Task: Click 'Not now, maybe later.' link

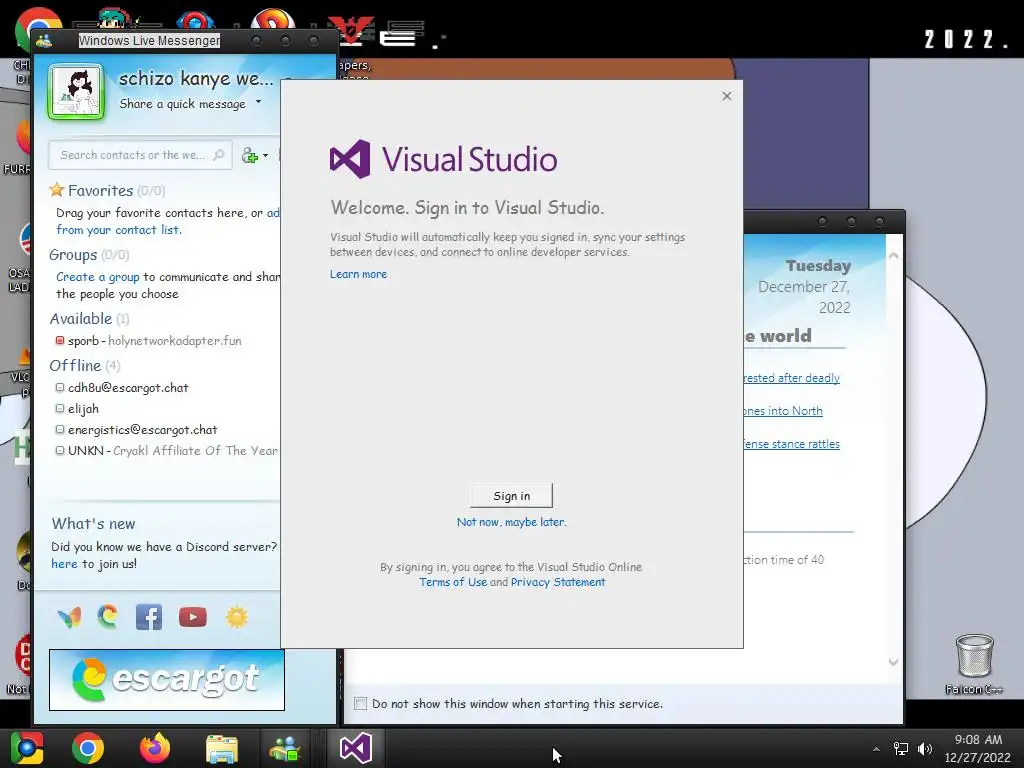Action: pyautogui.click(x=511, y=522)
